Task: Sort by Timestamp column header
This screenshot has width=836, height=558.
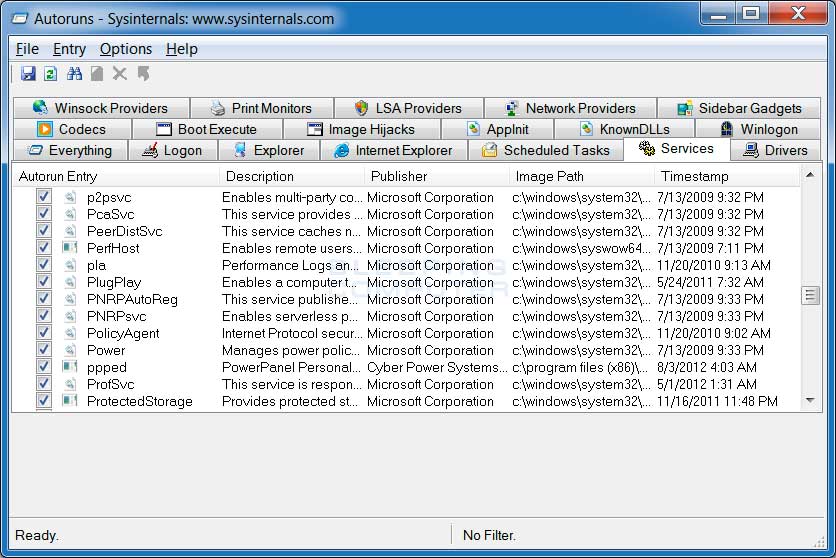Action: point(727,176)
